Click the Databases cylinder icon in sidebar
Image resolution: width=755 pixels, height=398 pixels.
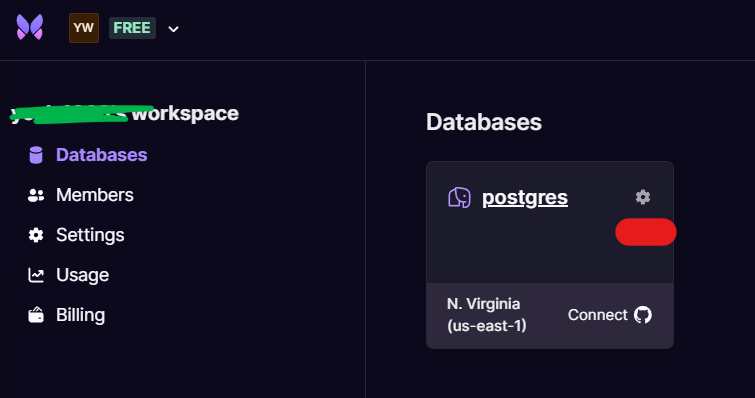36,155
